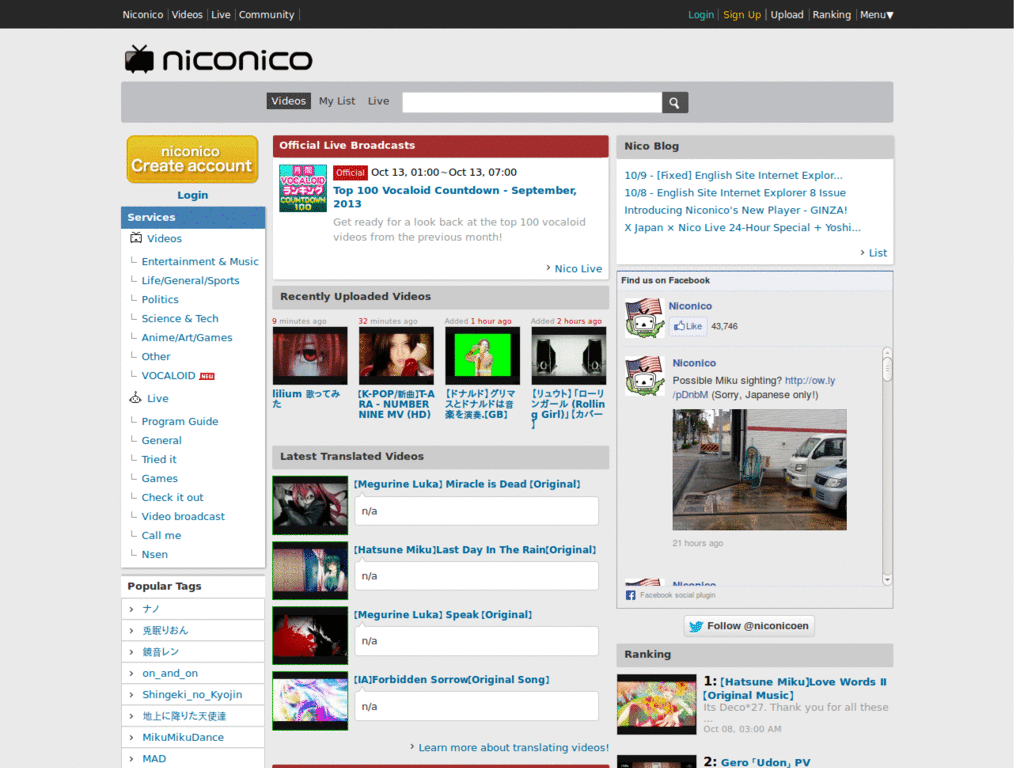The height and width of the screenshot is (768, 1024).
Task: Click into the search text field
Action: [532, 103]
